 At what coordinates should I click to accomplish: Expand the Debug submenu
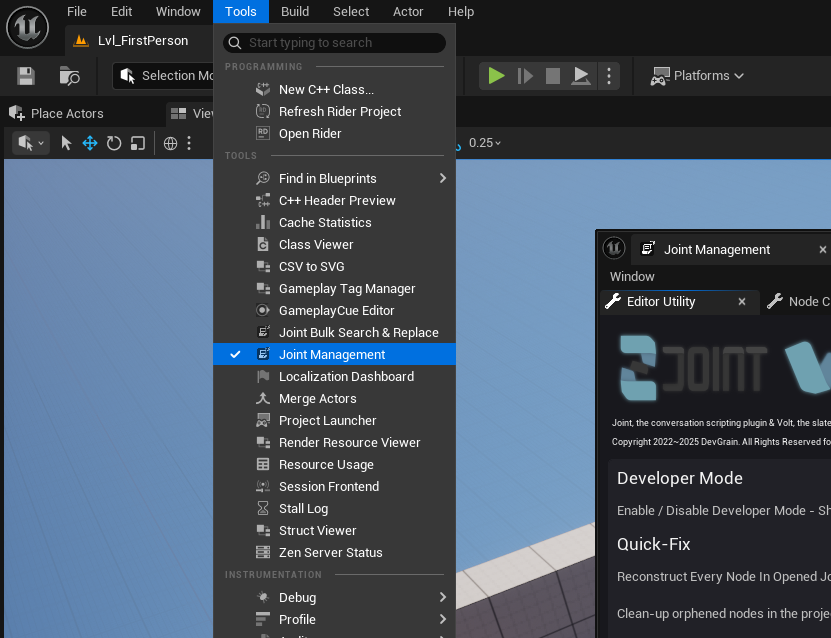pos(443,598)
